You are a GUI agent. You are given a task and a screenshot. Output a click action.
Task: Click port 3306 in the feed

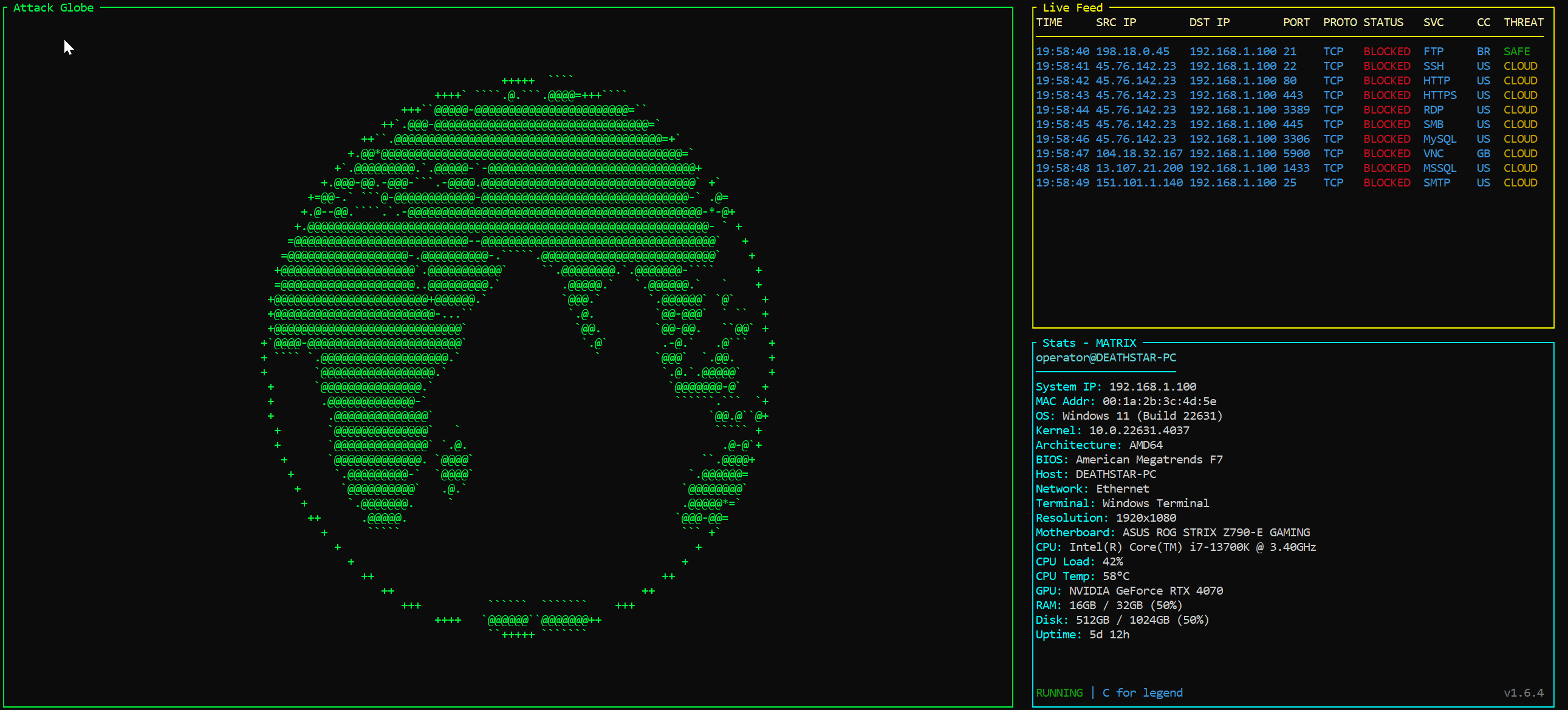click(1296, 139)
